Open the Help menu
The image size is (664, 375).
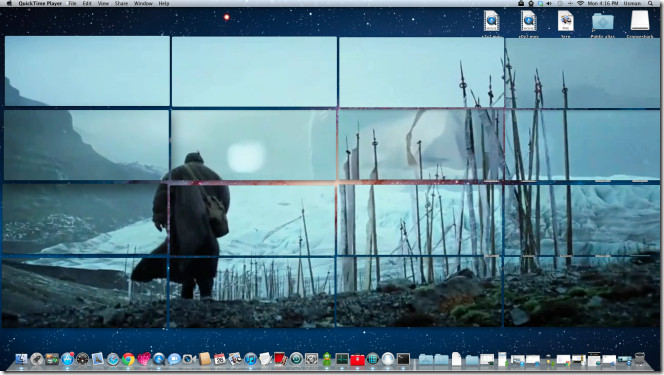163,3
